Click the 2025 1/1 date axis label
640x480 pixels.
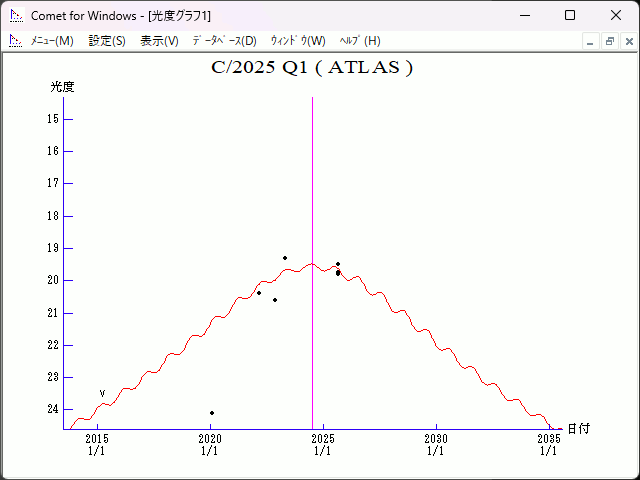323,445
